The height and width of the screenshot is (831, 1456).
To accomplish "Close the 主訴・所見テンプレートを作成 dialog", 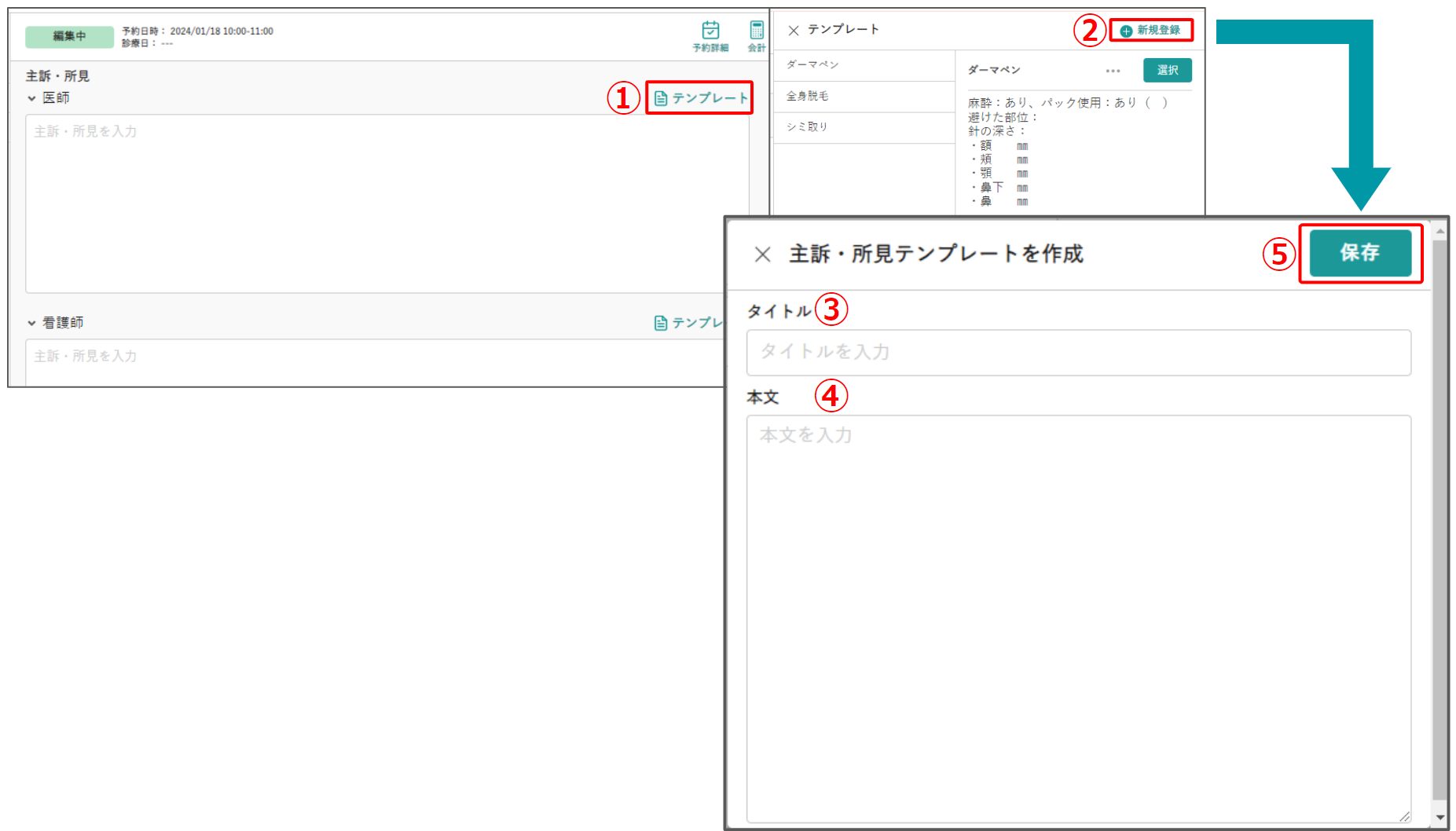I will pos(762,254).
